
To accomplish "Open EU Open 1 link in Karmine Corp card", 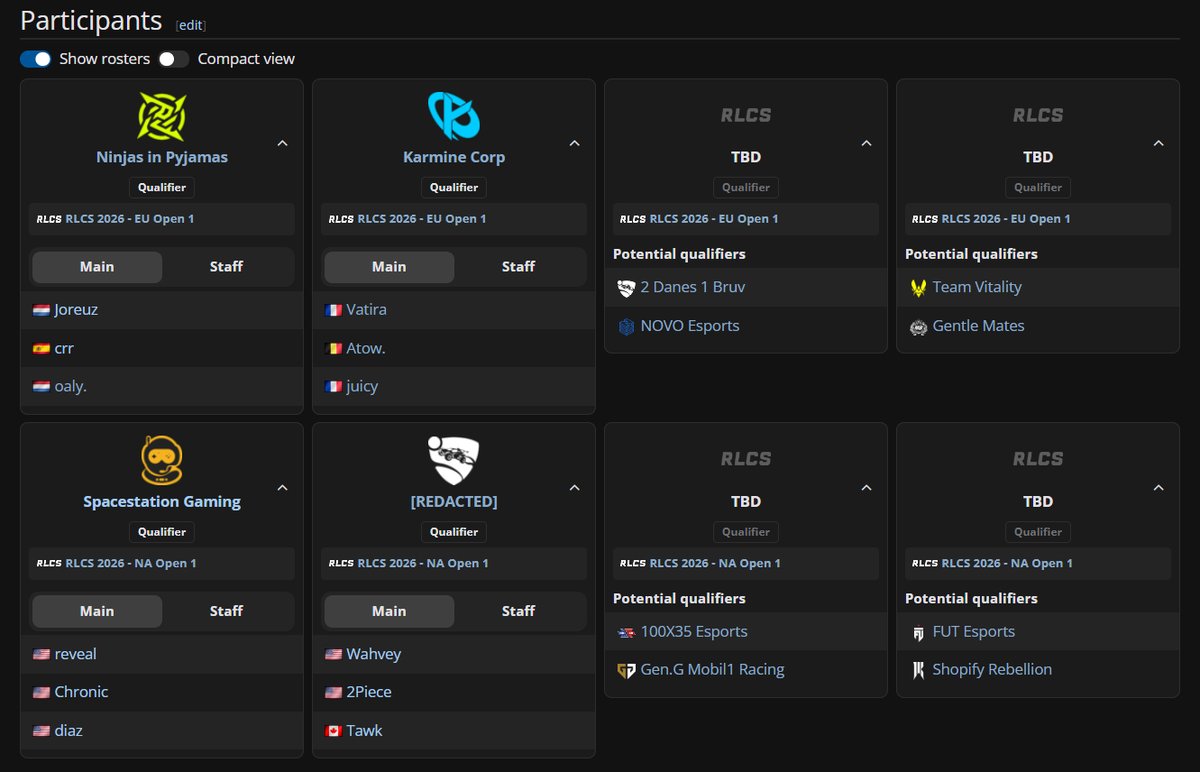I will (422, 219).
